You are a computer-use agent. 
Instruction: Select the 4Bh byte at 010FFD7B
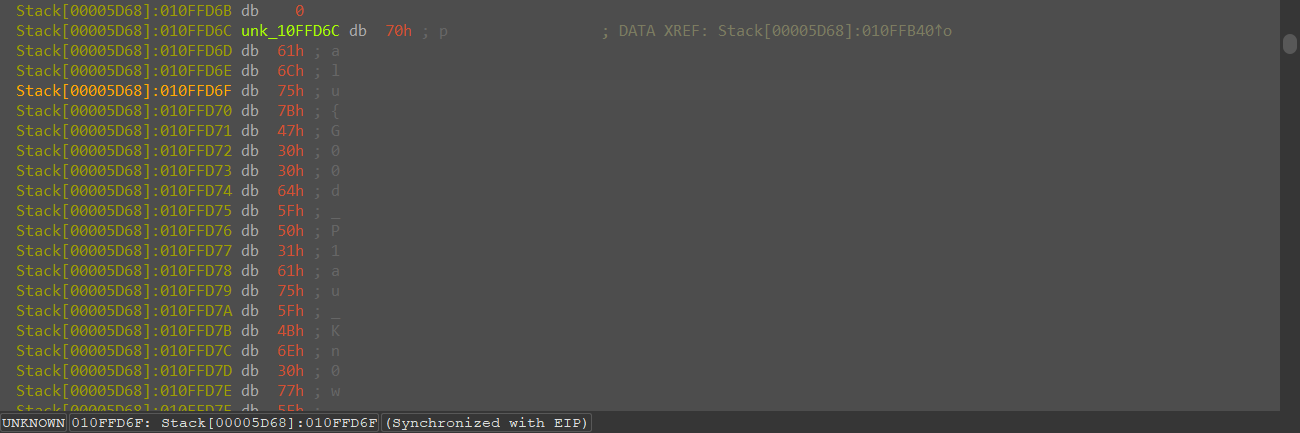(290, 331)
